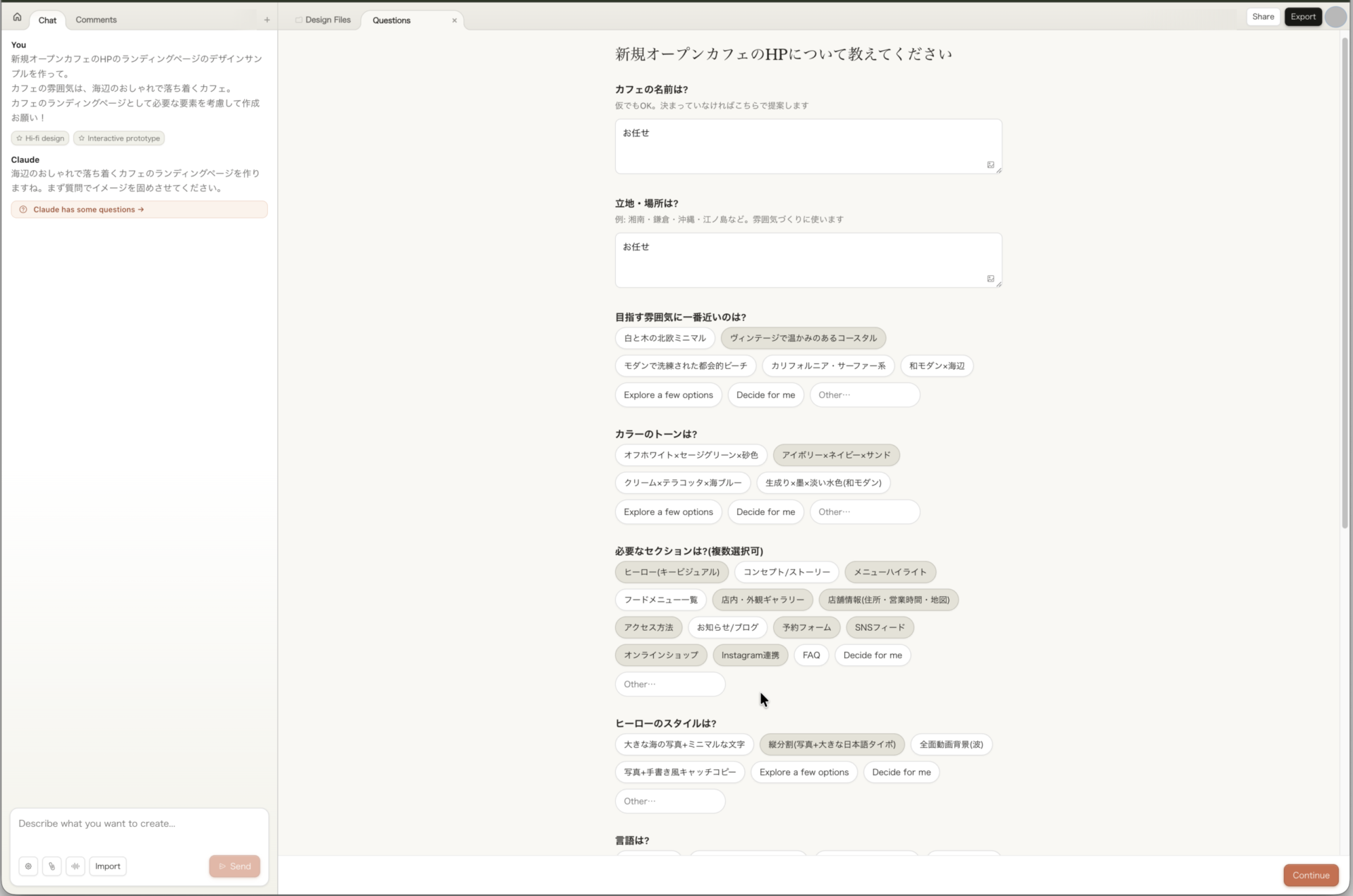Image resolution: width=1353 pixels, height=896 pixels.
Task: Deselect the アイボリー×ネイビー×サンド color tone
Action: click(x=836, y=455)
